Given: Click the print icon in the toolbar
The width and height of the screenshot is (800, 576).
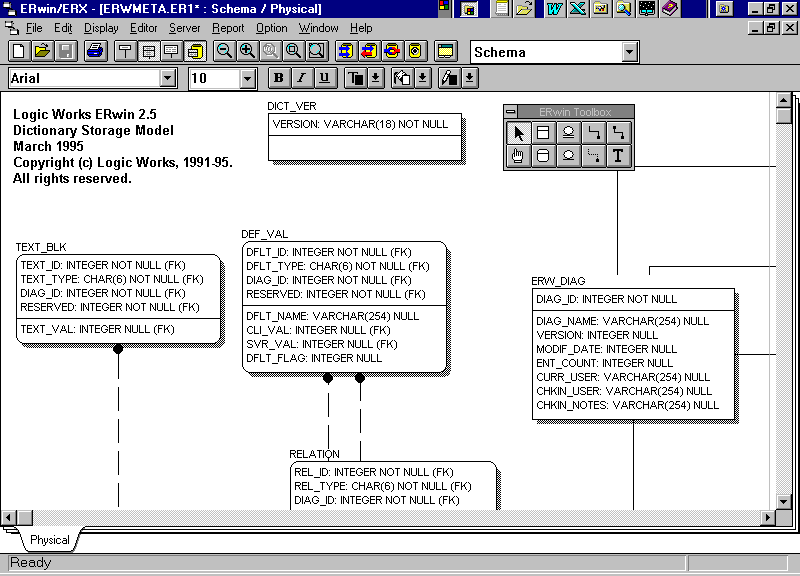Looking at the screenshot, I should [x=96, y=51].
